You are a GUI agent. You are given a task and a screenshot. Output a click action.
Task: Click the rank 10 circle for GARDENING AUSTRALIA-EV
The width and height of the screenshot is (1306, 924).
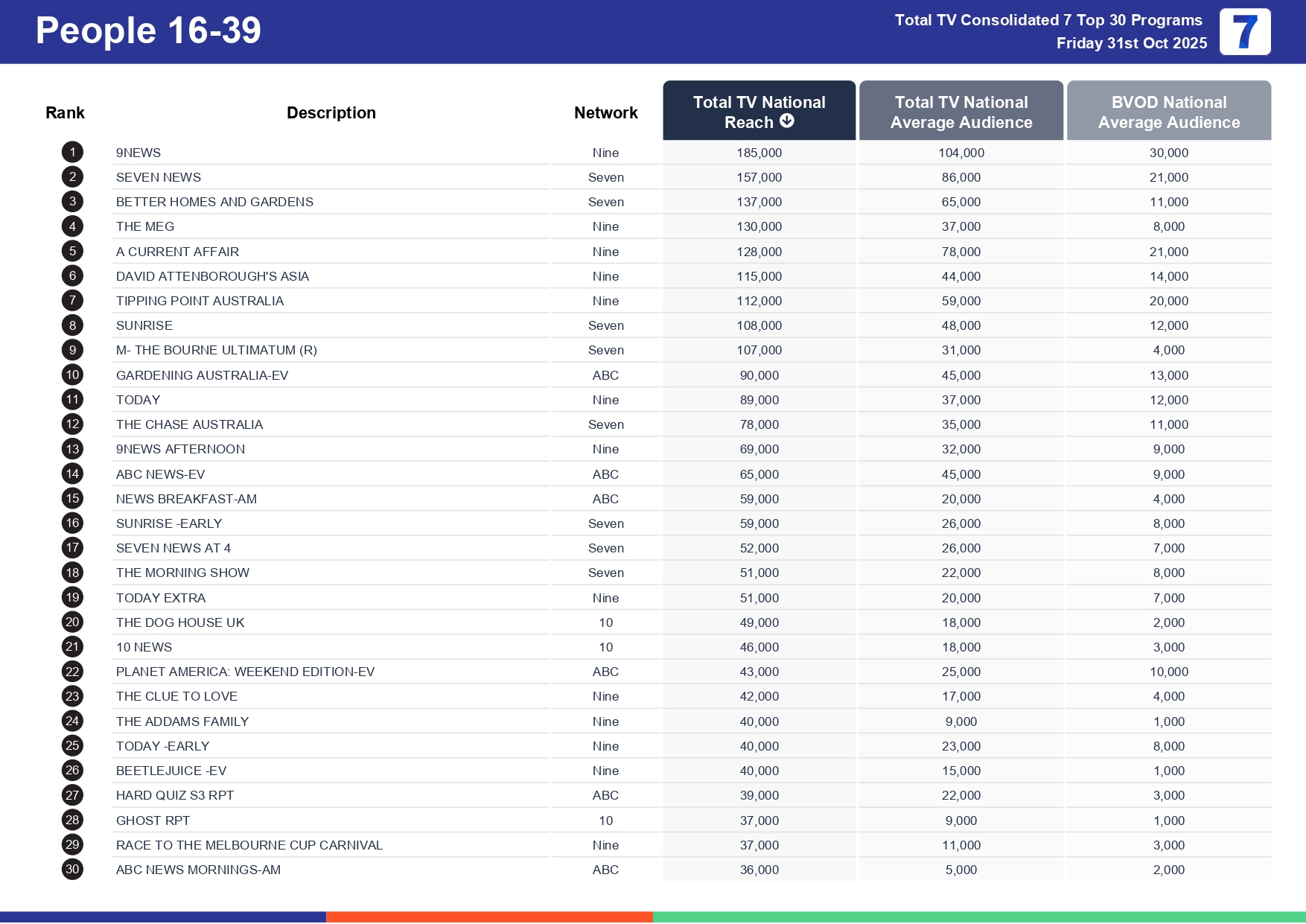tap(72, 375)
